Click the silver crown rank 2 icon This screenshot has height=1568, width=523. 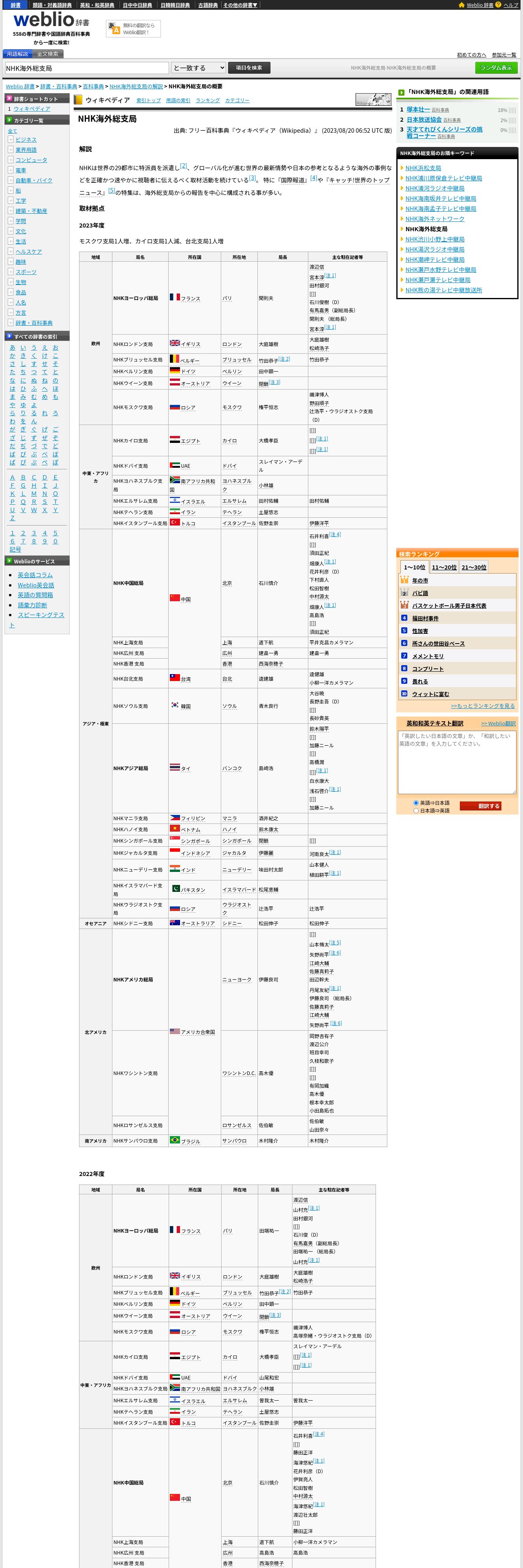pyautogui.click(x=404, y=592)
